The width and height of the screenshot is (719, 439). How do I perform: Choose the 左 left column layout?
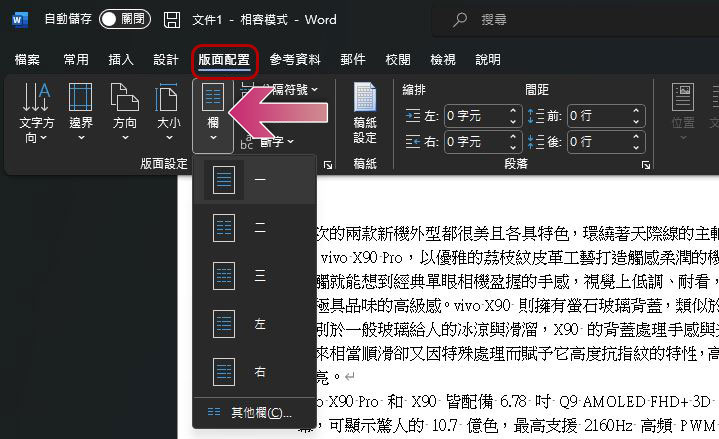254,324
